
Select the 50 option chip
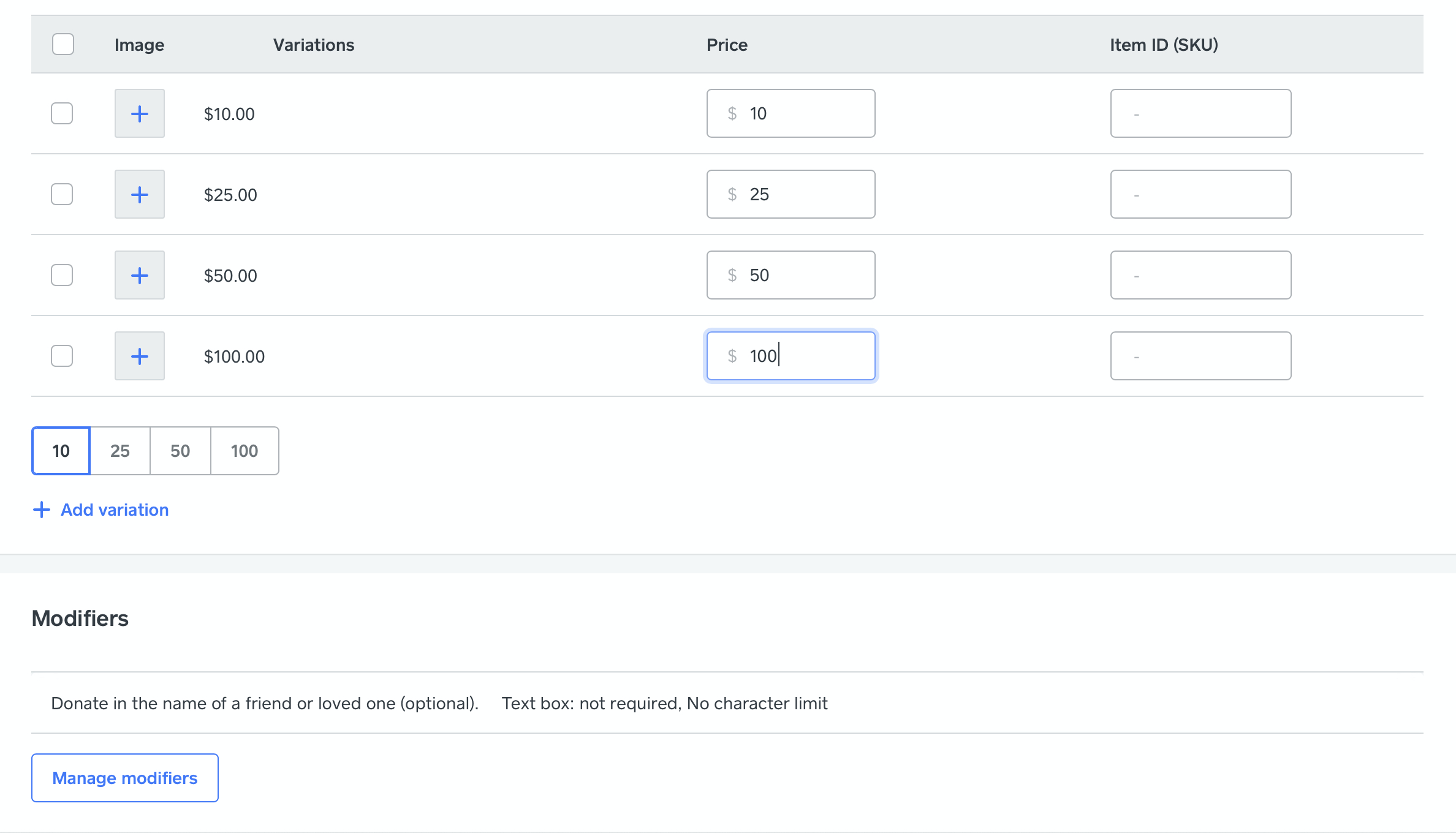(x=180, y=451)
